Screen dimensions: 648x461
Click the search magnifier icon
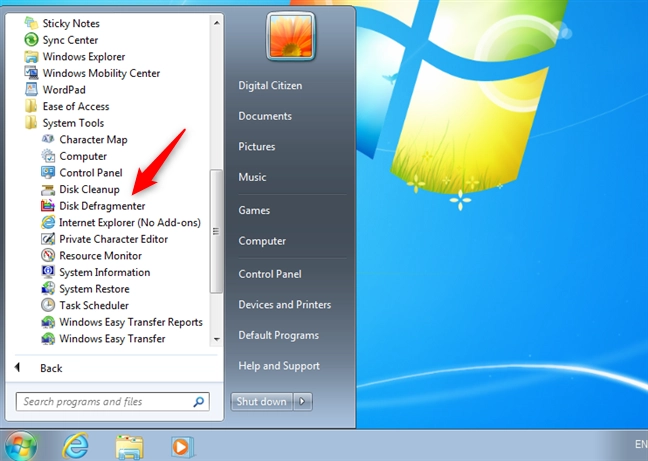[199, 402]
